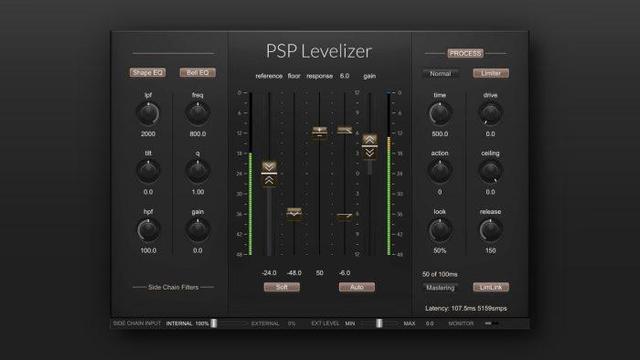Screen dimensions: 640x360
Task: Click the q knob set to 1.00
Action: [198, 171]
